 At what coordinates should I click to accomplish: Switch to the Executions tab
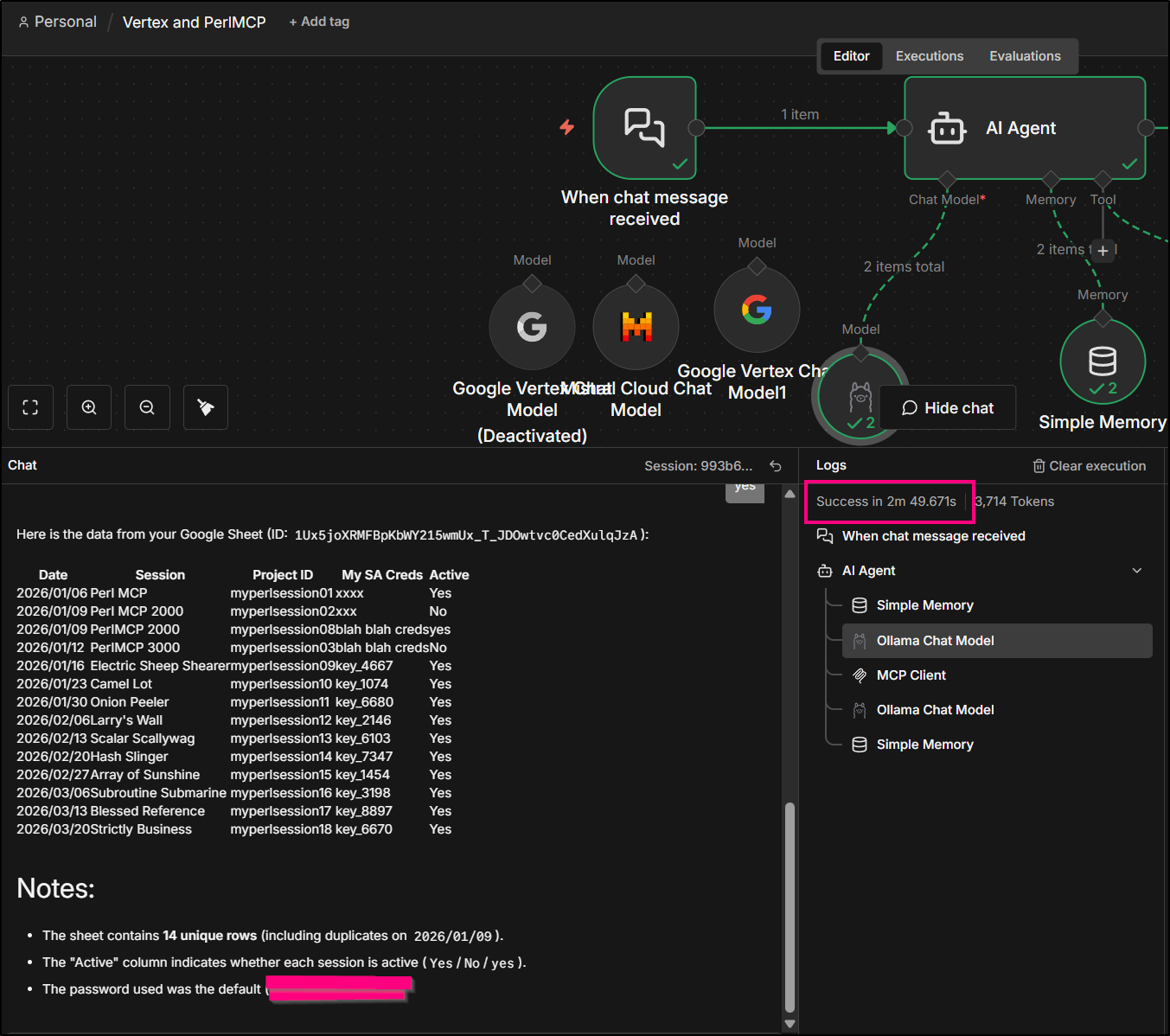click(929, 56)
